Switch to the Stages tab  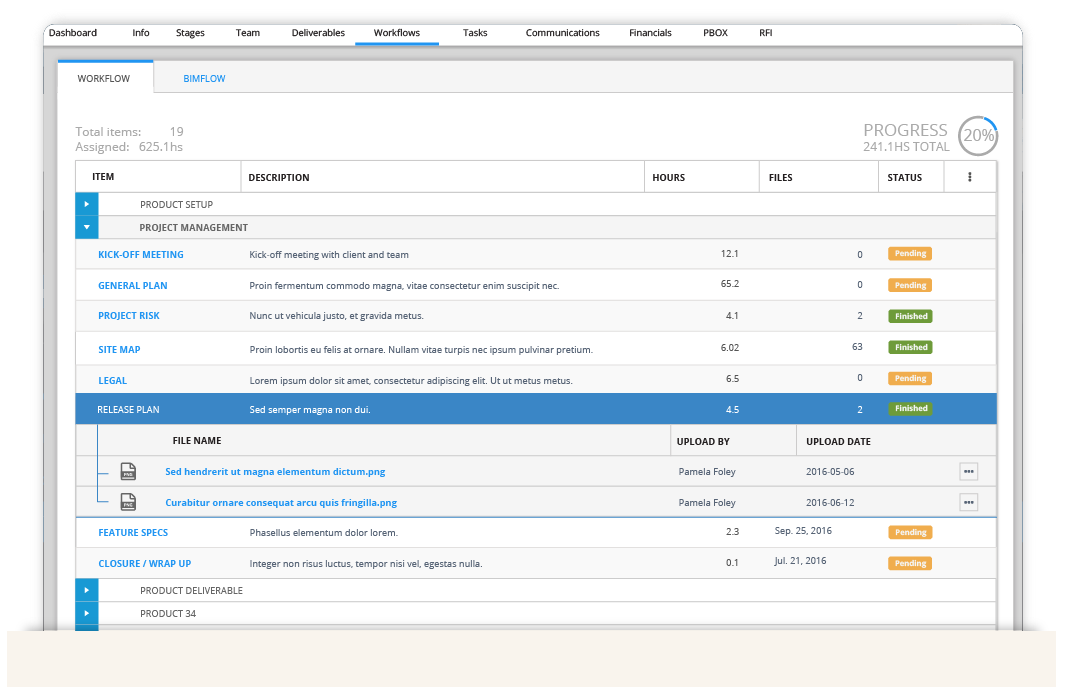coord(190,33)
